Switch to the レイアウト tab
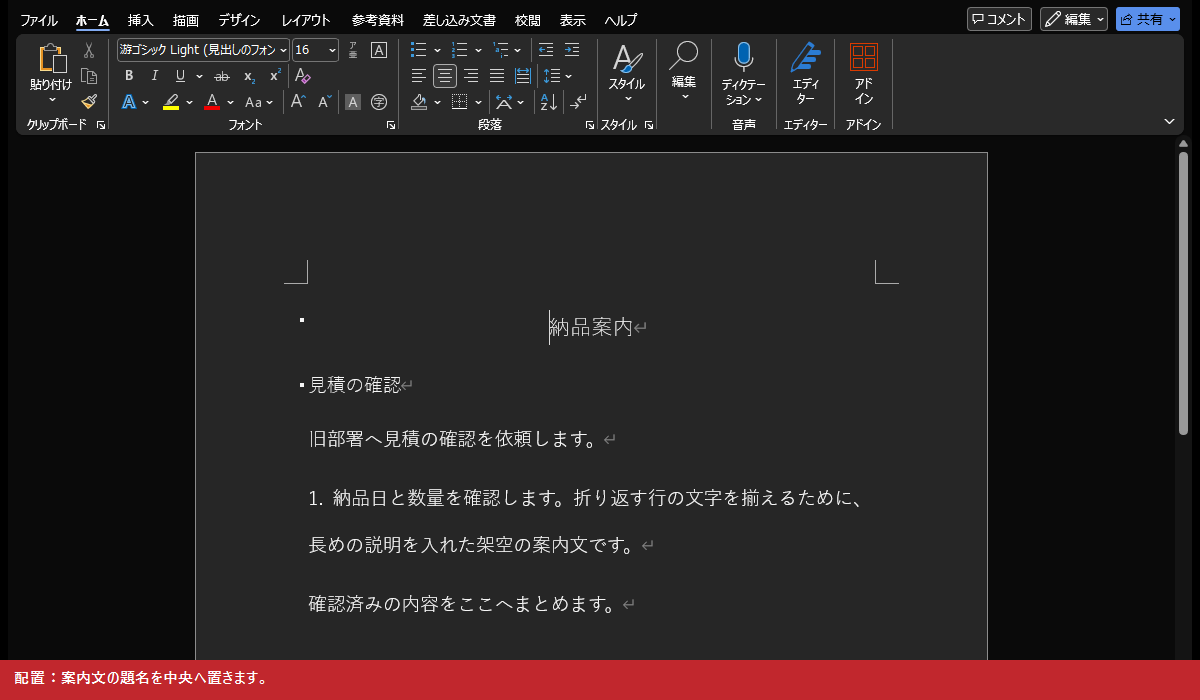 [x=306, y=20]
